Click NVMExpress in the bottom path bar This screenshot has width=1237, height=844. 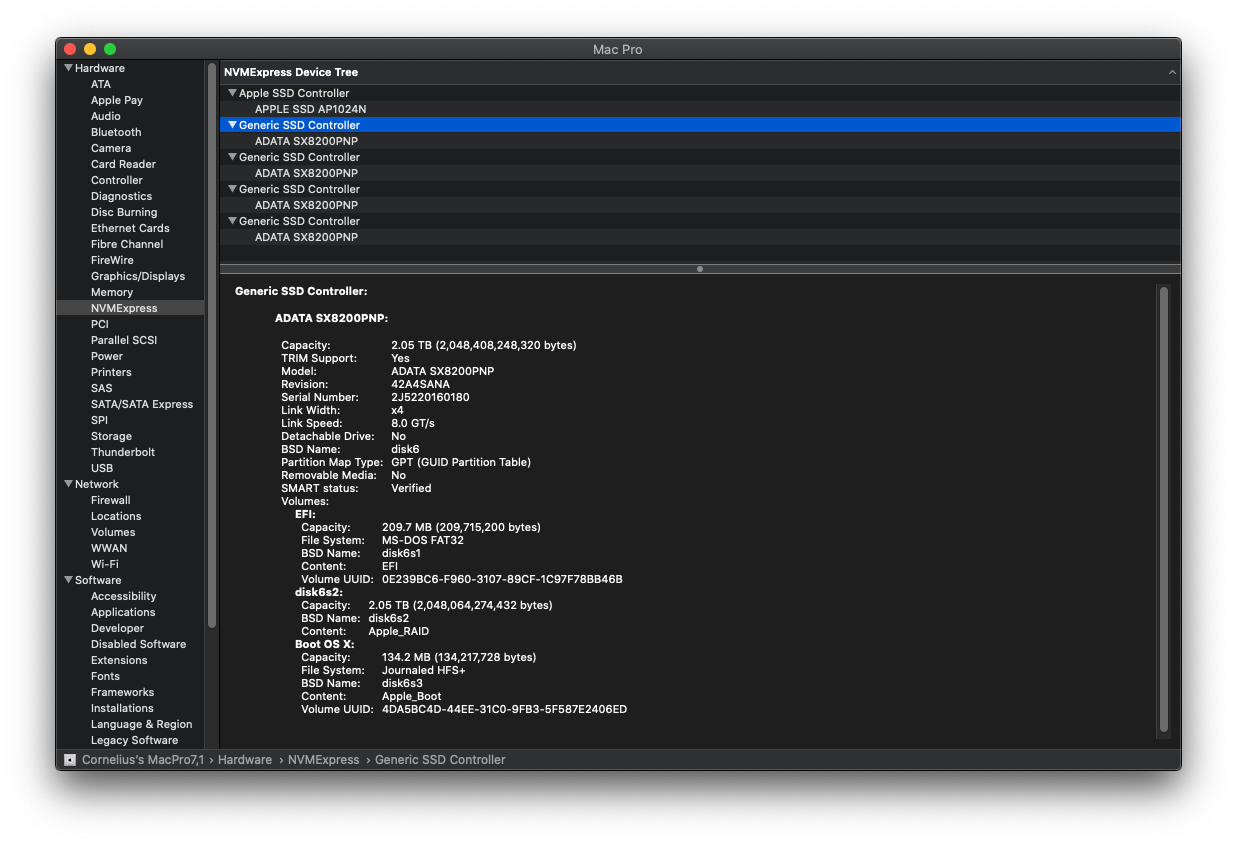[324, 760]
